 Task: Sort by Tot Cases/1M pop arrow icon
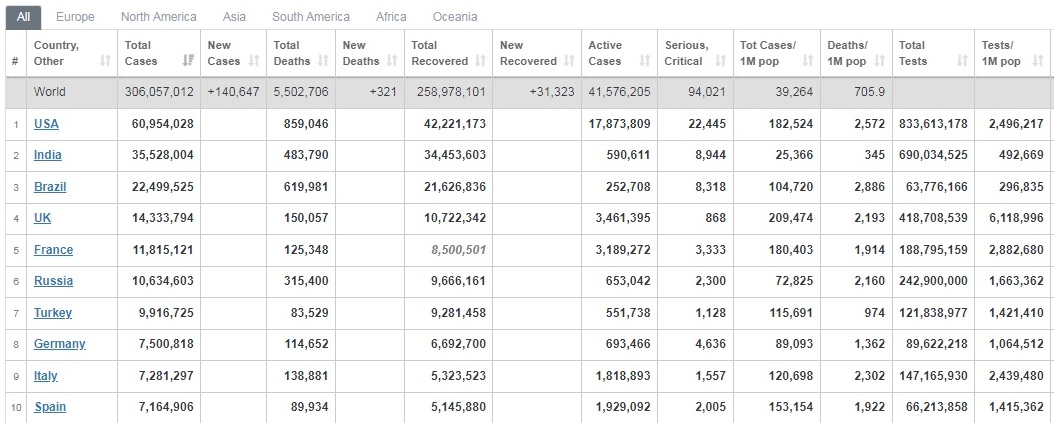(x=808, y=61)
